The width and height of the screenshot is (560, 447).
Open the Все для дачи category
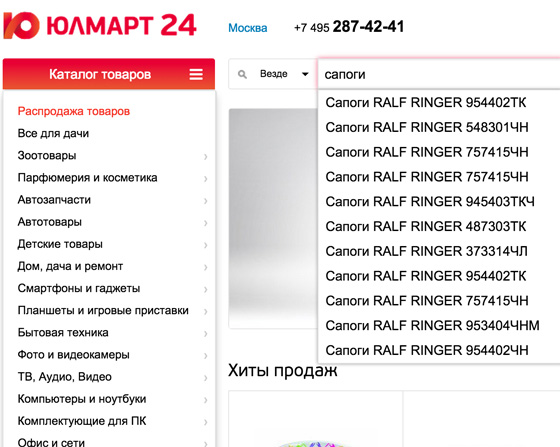[x=53, y=133]
